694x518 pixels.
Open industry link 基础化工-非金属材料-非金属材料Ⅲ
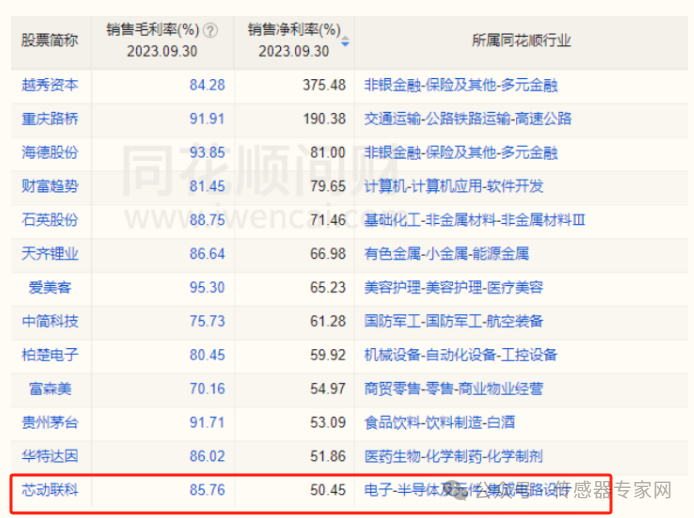pos(474,220)
